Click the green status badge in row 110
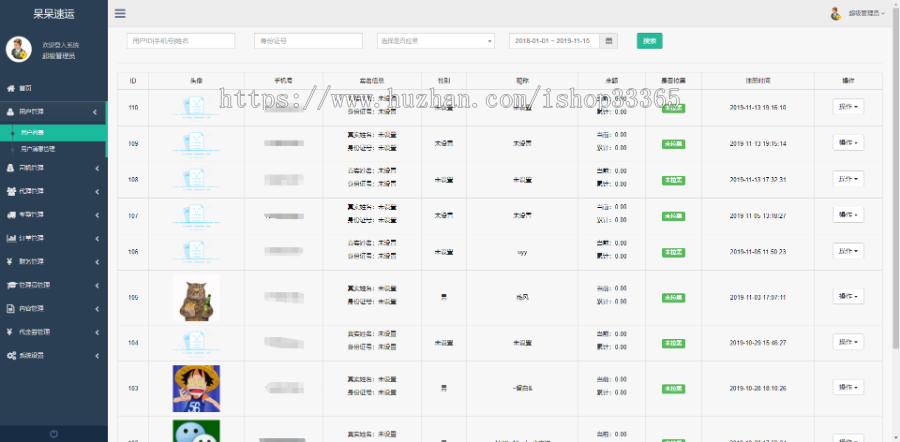Image resolution: width=900 pixels, height=442 pixels. [673, 106]
